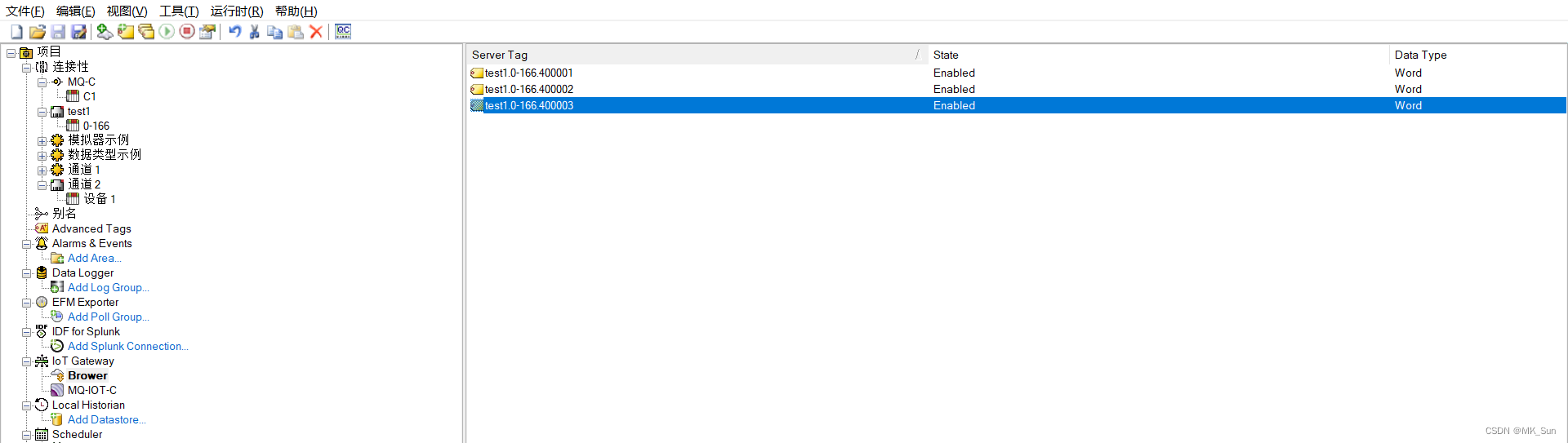Click the Add Area... link
Viewport: 1568px width, 443px height.
95,258
